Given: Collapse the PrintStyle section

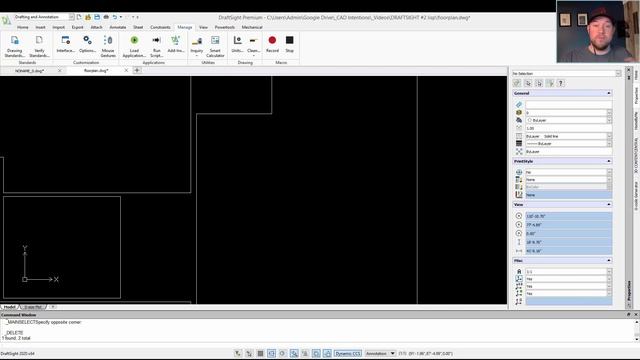Looking at the screenshot, I should [x=609, y=161].
